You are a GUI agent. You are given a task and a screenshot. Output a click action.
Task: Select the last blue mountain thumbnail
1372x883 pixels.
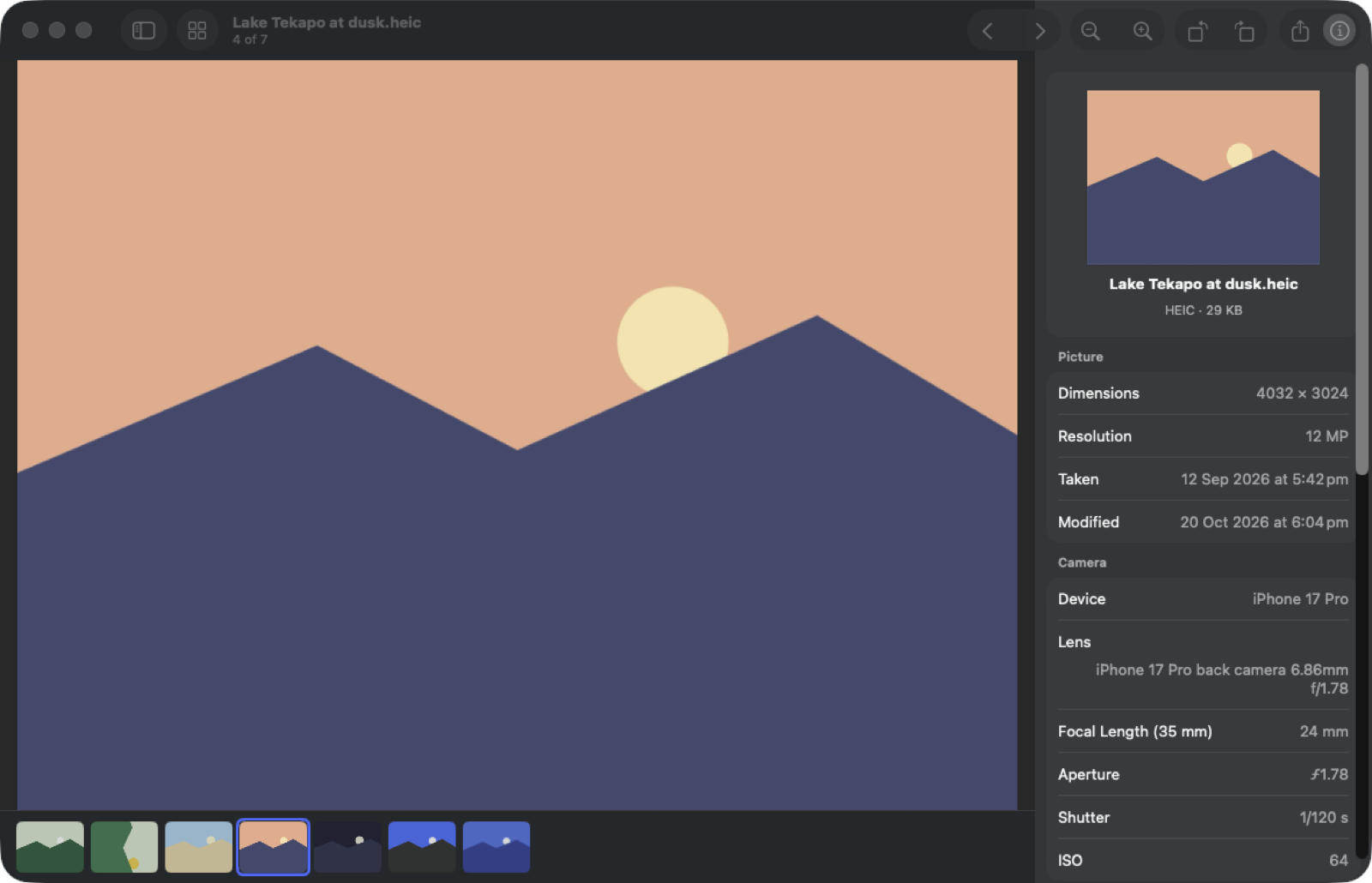(496, 847)
